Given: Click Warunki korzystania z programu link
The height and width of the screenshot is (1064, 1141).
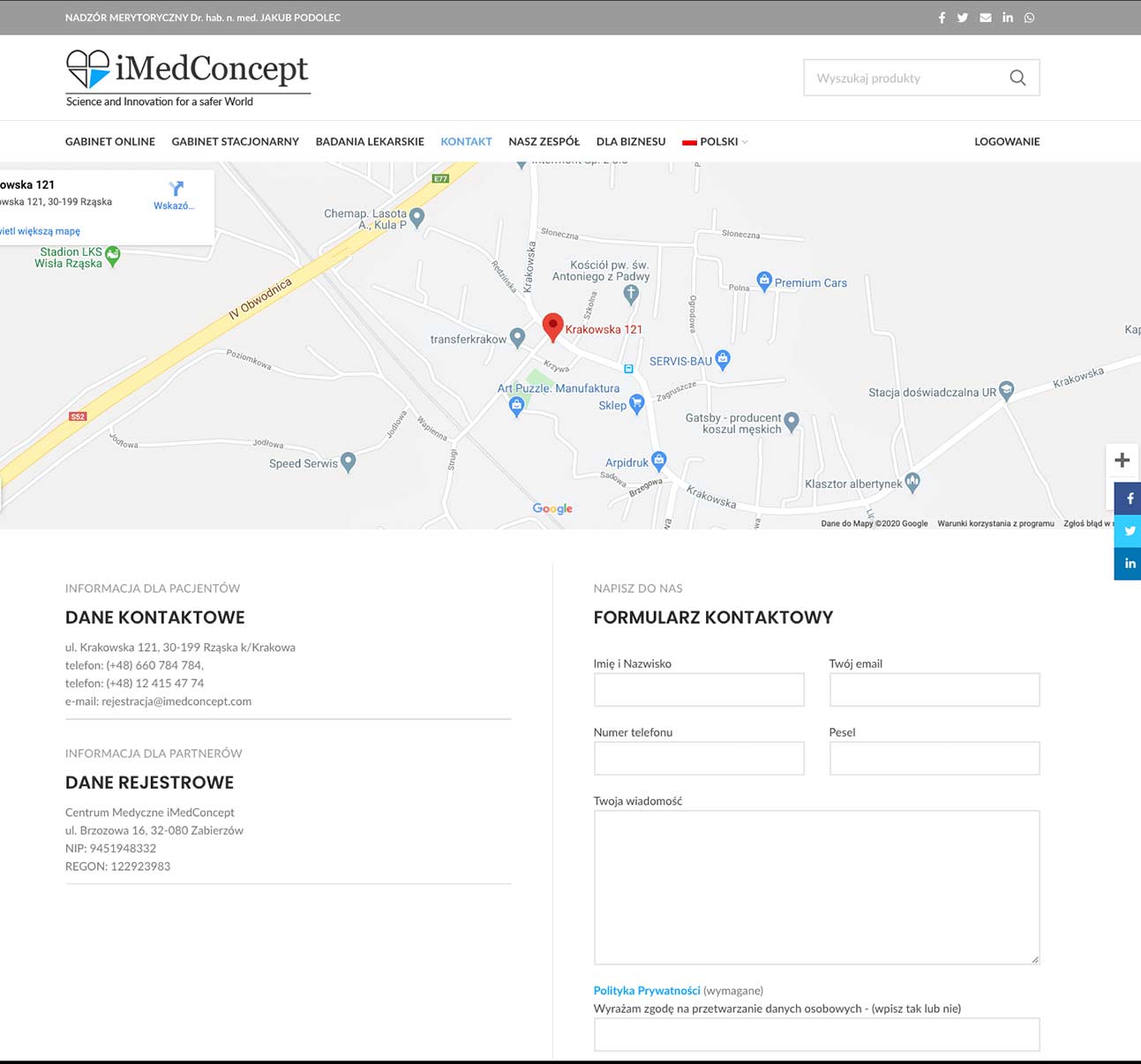Looking at the screenshot, I should pyautogui.click(x=995, y=523).
